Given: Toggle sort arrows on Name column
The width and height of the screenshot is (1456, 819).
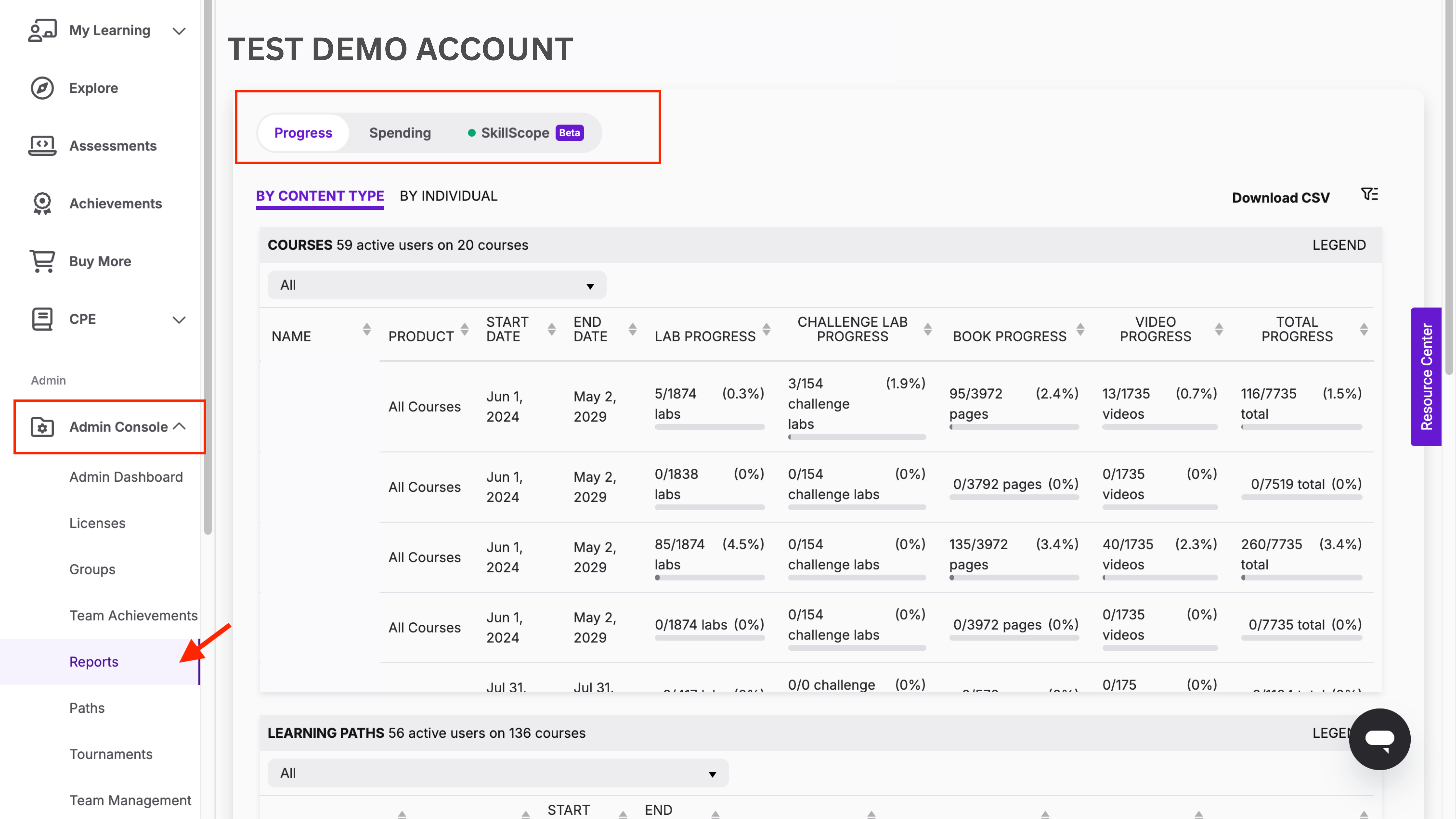Looking at the screenshot, I should 367,329.
